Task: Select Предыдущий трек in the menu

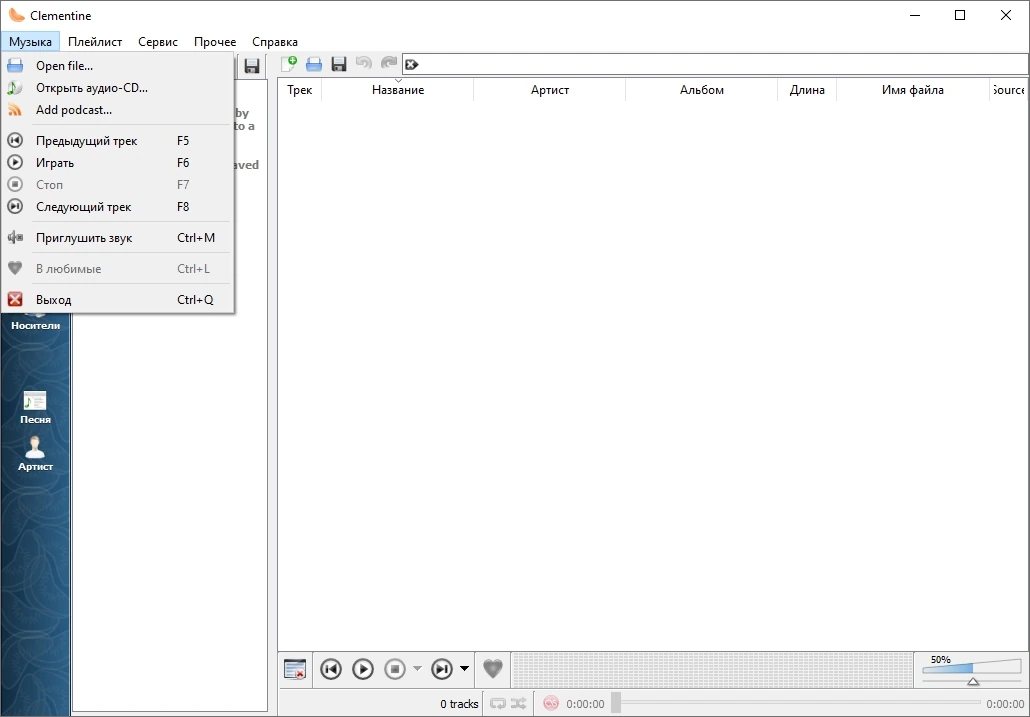Action: click(118, 141)
